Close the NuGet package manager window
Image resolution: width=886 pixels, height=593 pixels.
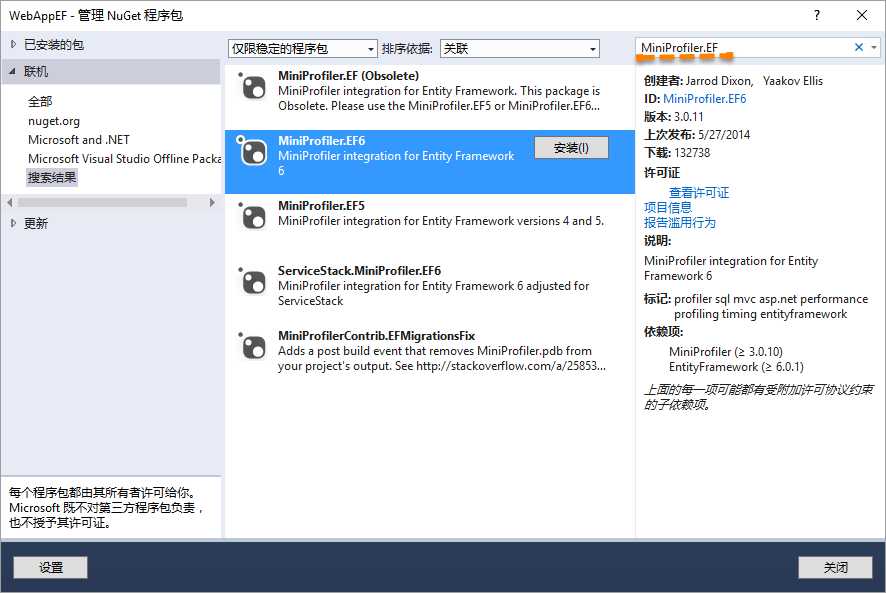point(862,15)
